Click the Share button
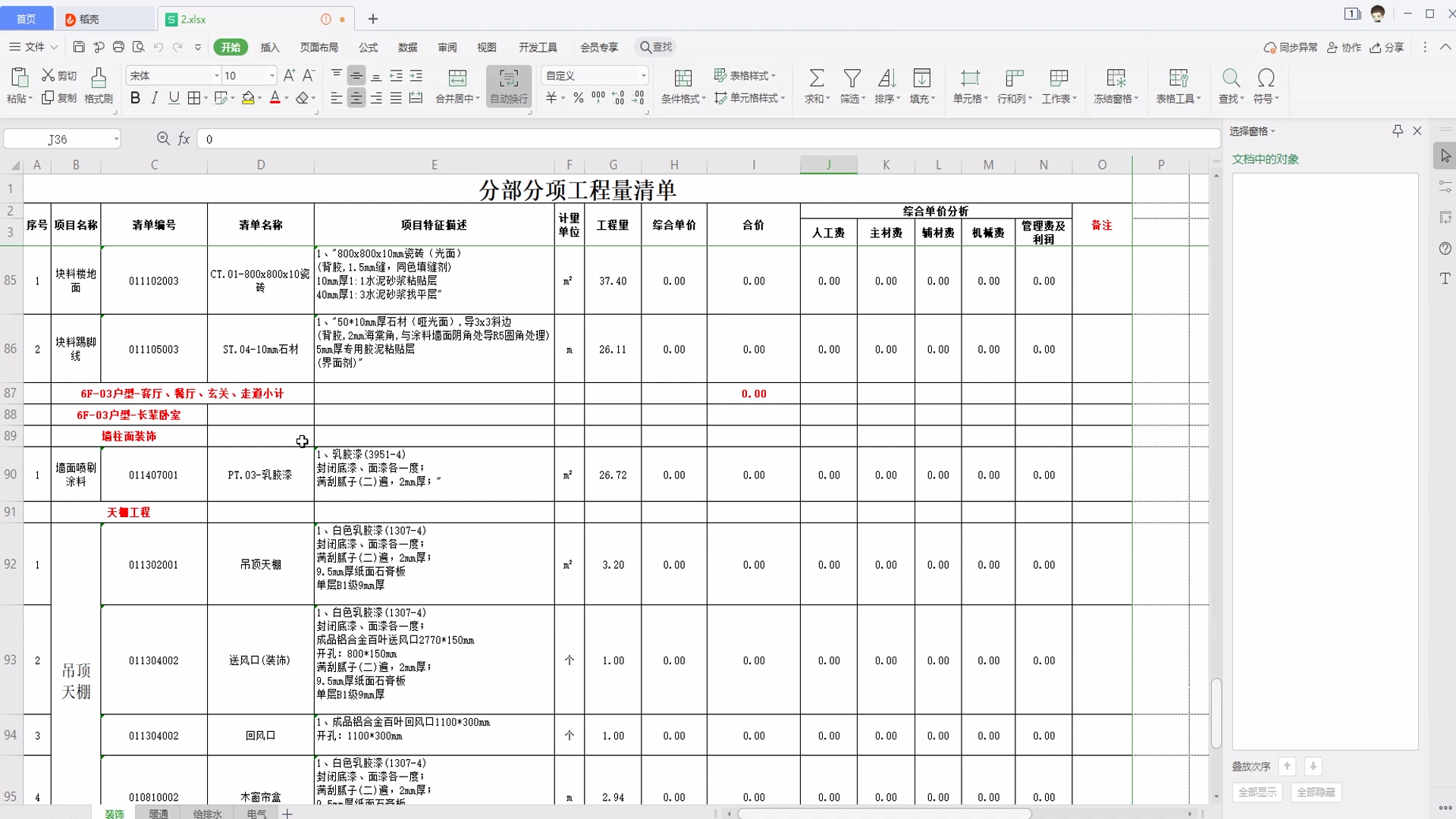This screenshot has width=1456, height=819. (x=1387, y=47)
